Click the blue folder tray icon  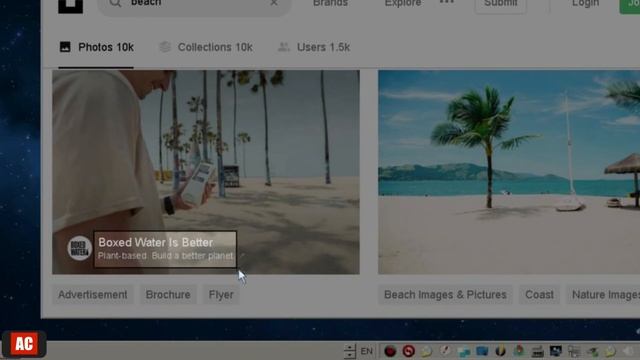[482, 351]
